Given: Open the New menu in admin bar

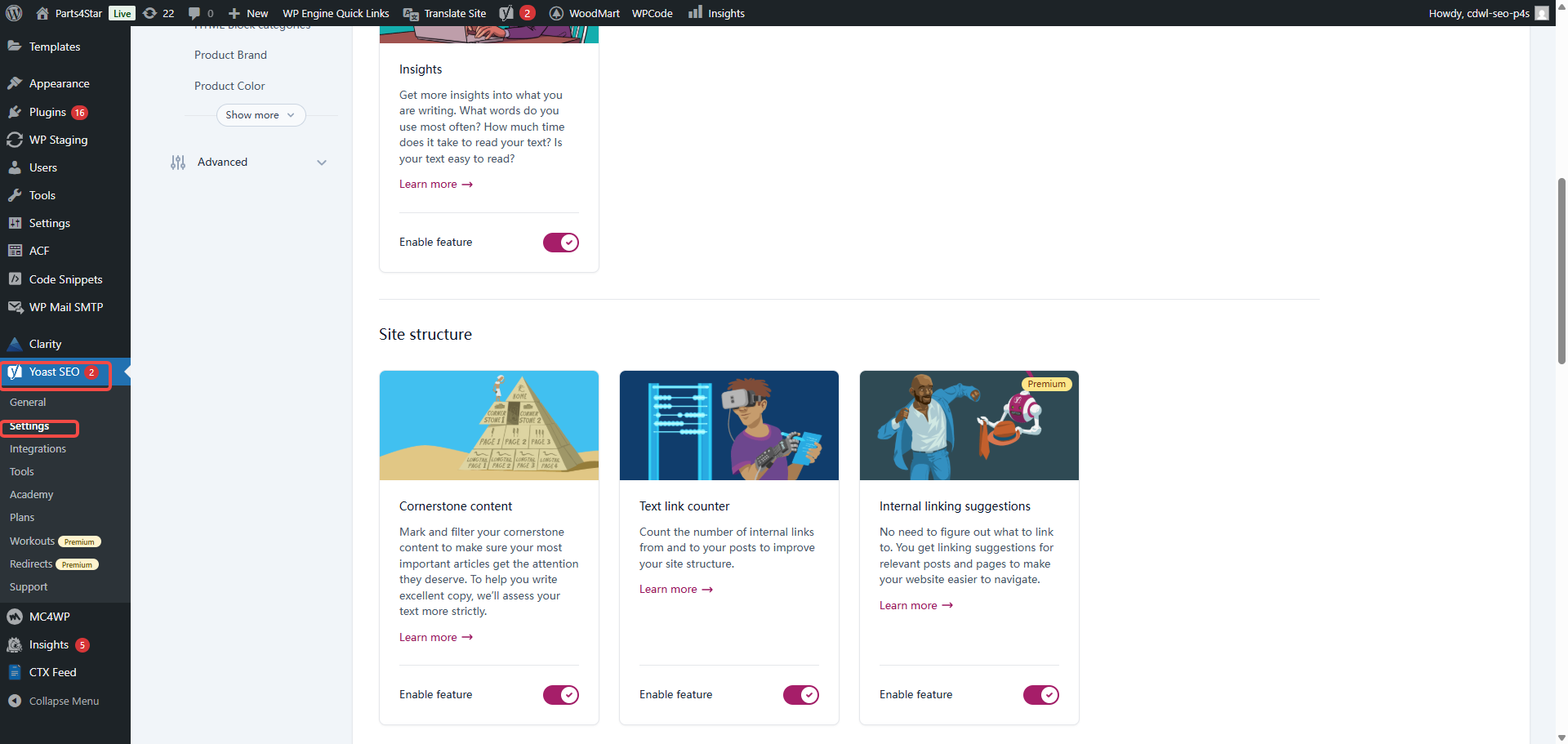Looking at the screenshot, I should [x=247, y=13].
